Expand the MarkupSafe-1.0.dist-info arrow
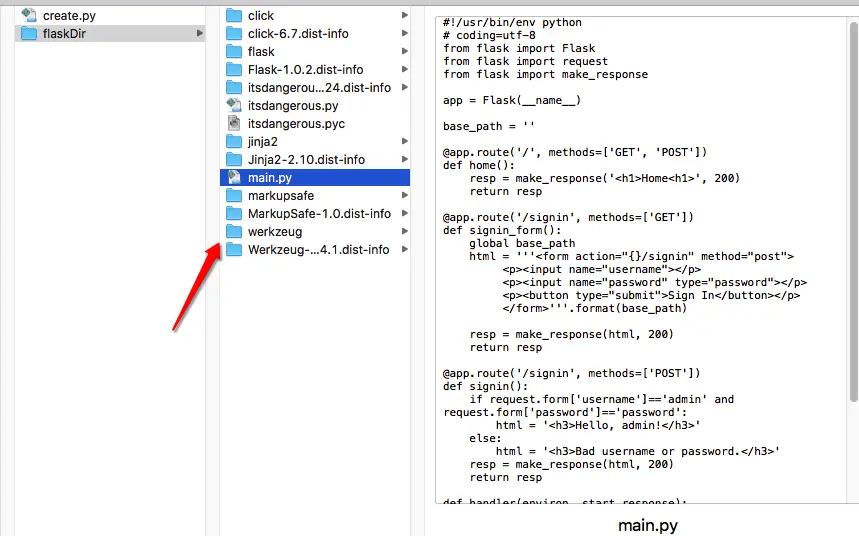 pyautogui.click(x=404, y=213)
